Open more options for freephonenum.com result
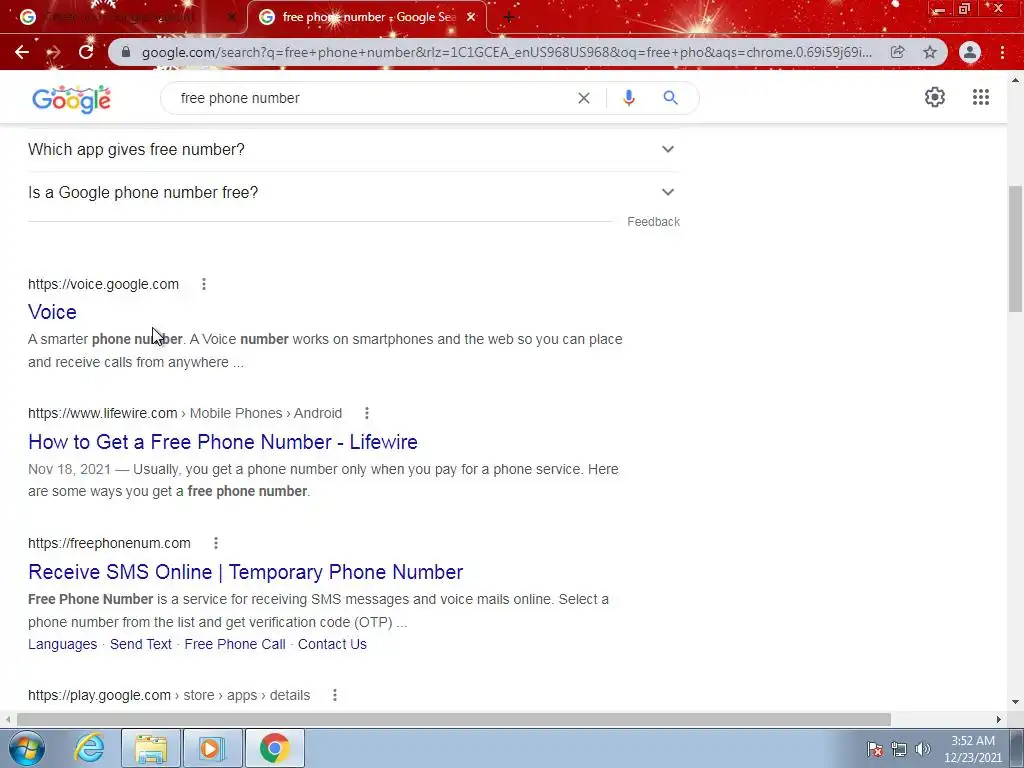The image size is (1024, 768). [x=216, y=543]
